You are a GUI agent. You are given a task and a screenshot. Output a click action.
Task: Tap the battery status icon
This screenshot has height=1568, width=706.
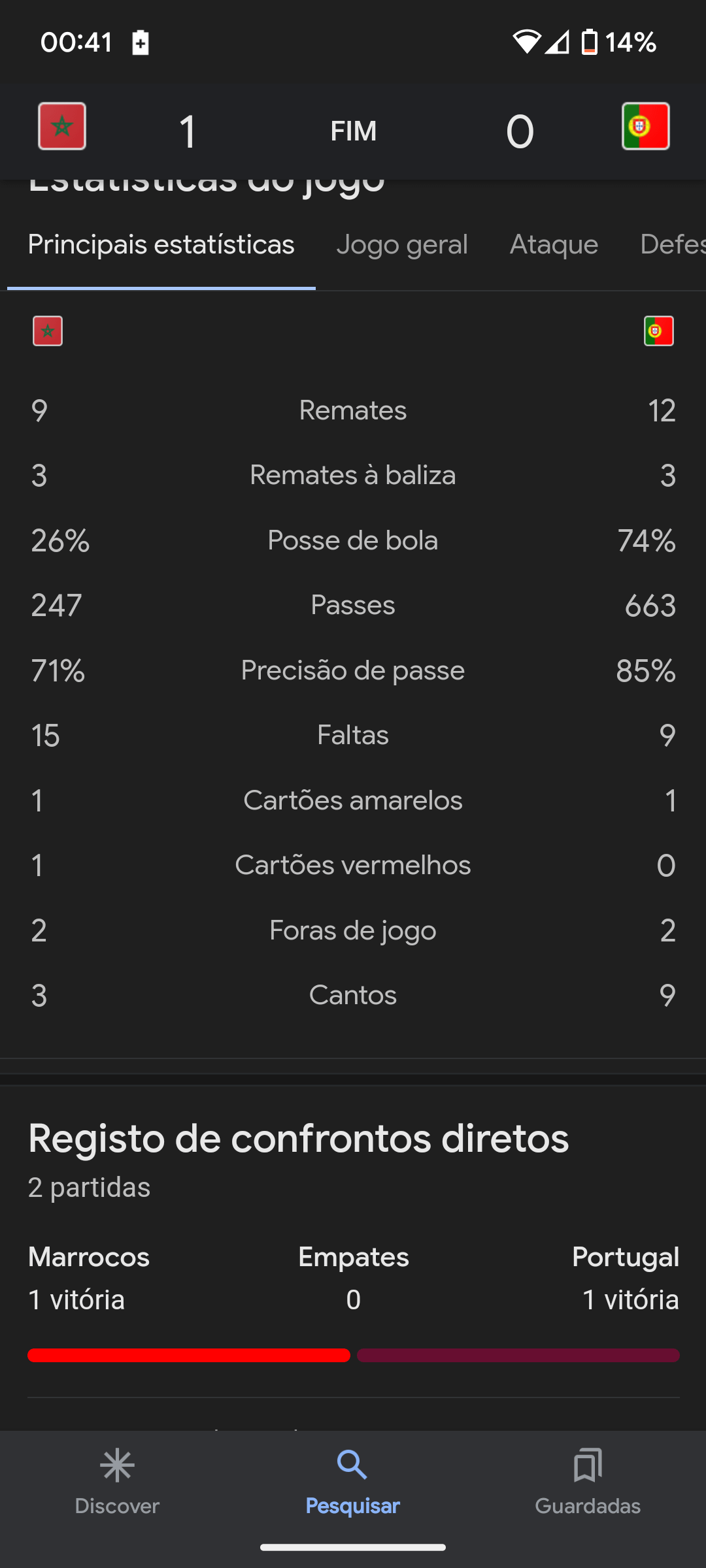point(589,42)
